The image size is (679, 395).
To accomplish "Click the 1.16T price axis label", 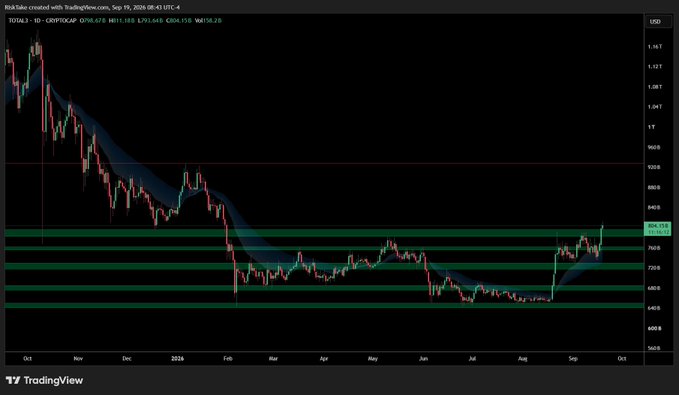I will [x=655, y=46].
